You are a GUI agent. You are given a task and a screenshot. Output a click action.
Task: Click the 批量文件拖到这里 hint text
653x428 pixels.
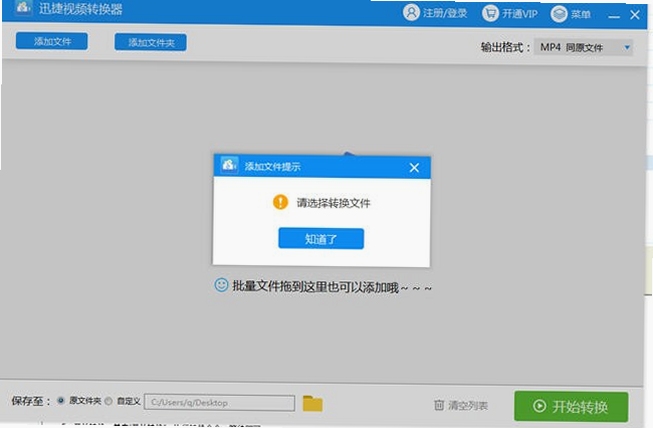[x=331, y=287]
